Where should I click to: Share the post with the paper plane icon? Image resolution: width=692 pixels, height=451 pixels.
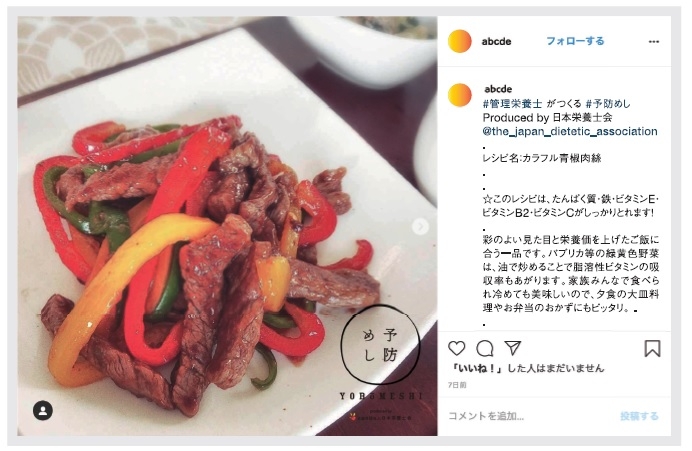coord(513,348)
